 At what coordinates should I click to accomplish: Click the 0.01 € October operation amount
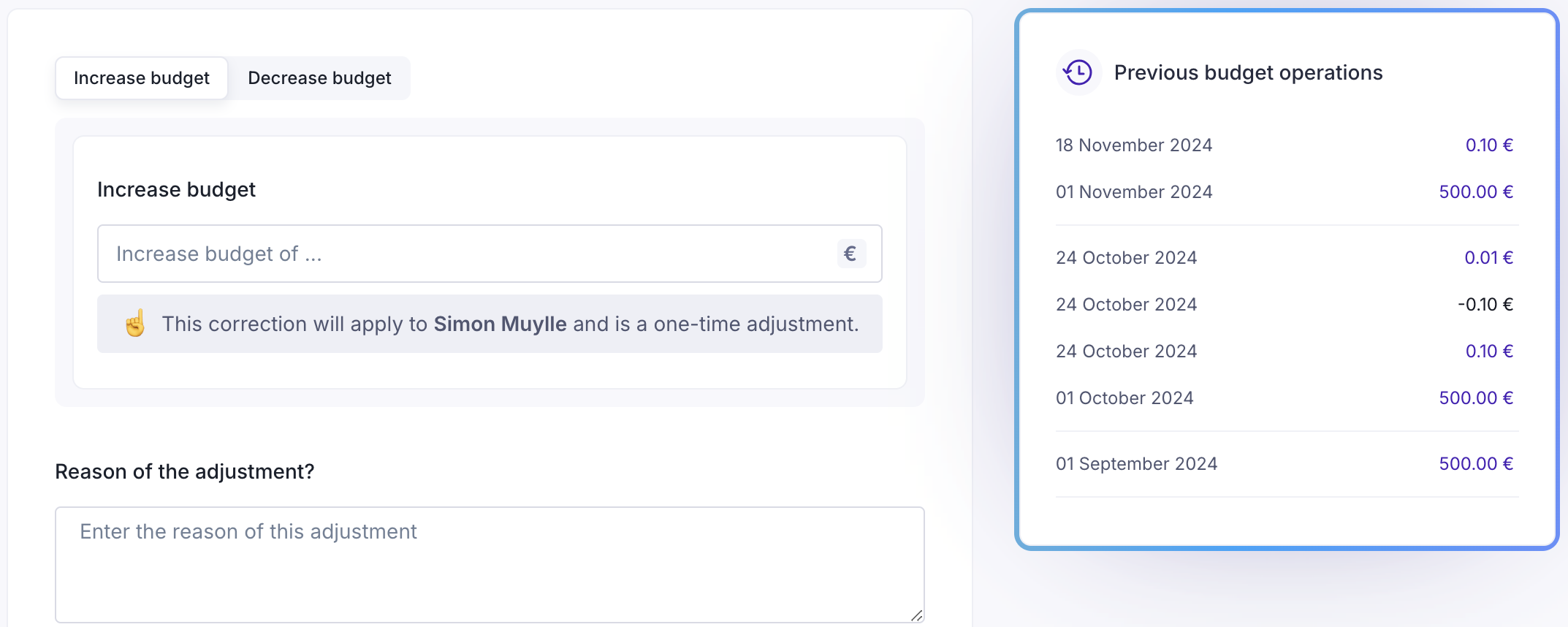point(1488,258)
